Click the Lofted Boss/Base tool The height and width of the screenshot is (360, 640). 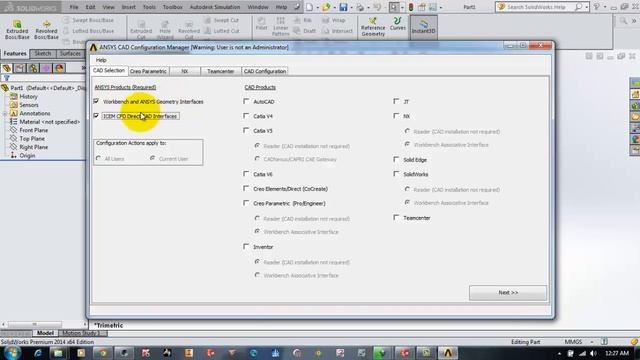pos(89,31)
